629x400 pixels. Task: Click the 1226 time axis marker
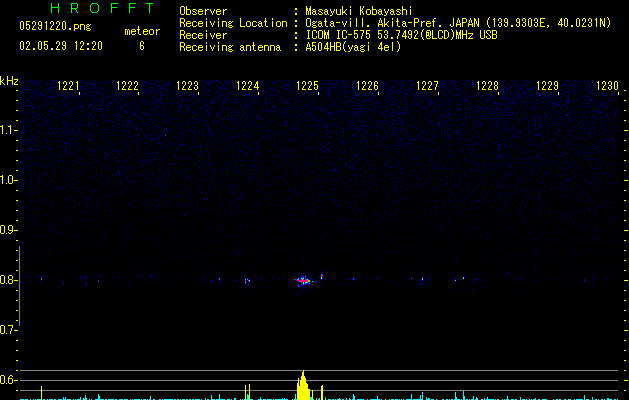tap(367, 86)
